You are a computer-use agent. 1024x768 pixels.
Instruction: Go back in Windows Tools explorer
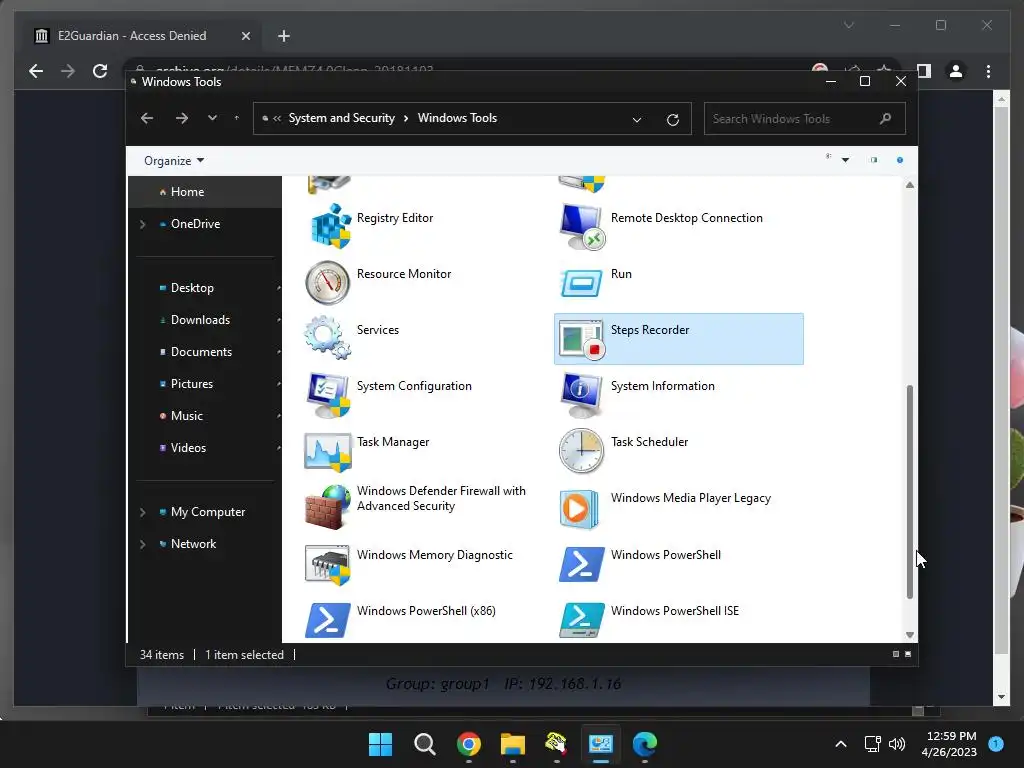147,118
